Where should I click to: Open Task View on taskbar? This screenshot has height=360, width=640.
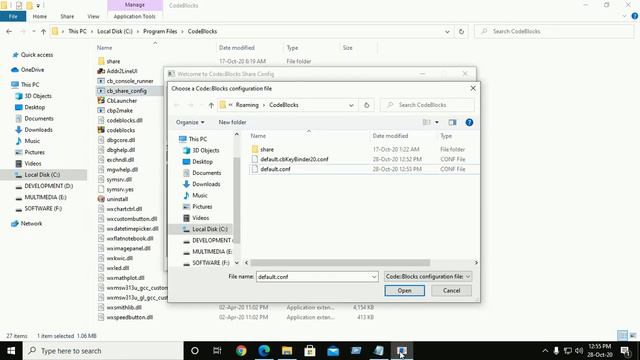pyautogui.click(x=217, y=351)
